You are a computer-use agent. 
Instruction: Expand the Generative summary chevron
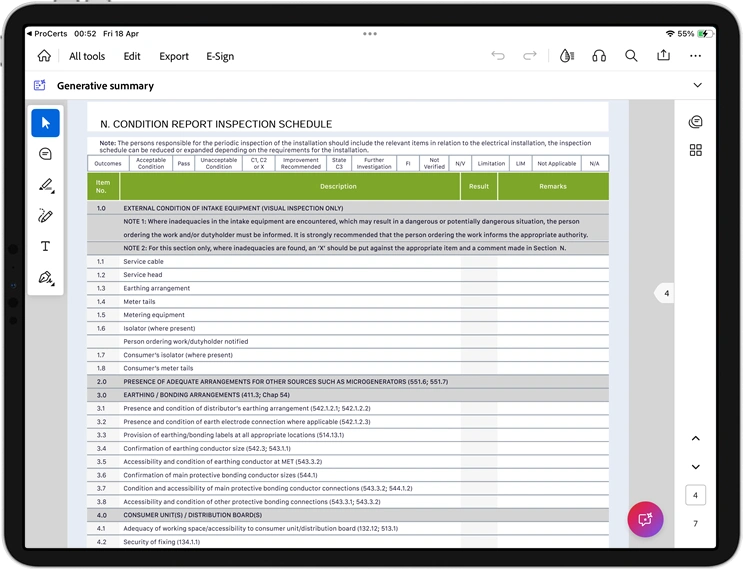697,86
